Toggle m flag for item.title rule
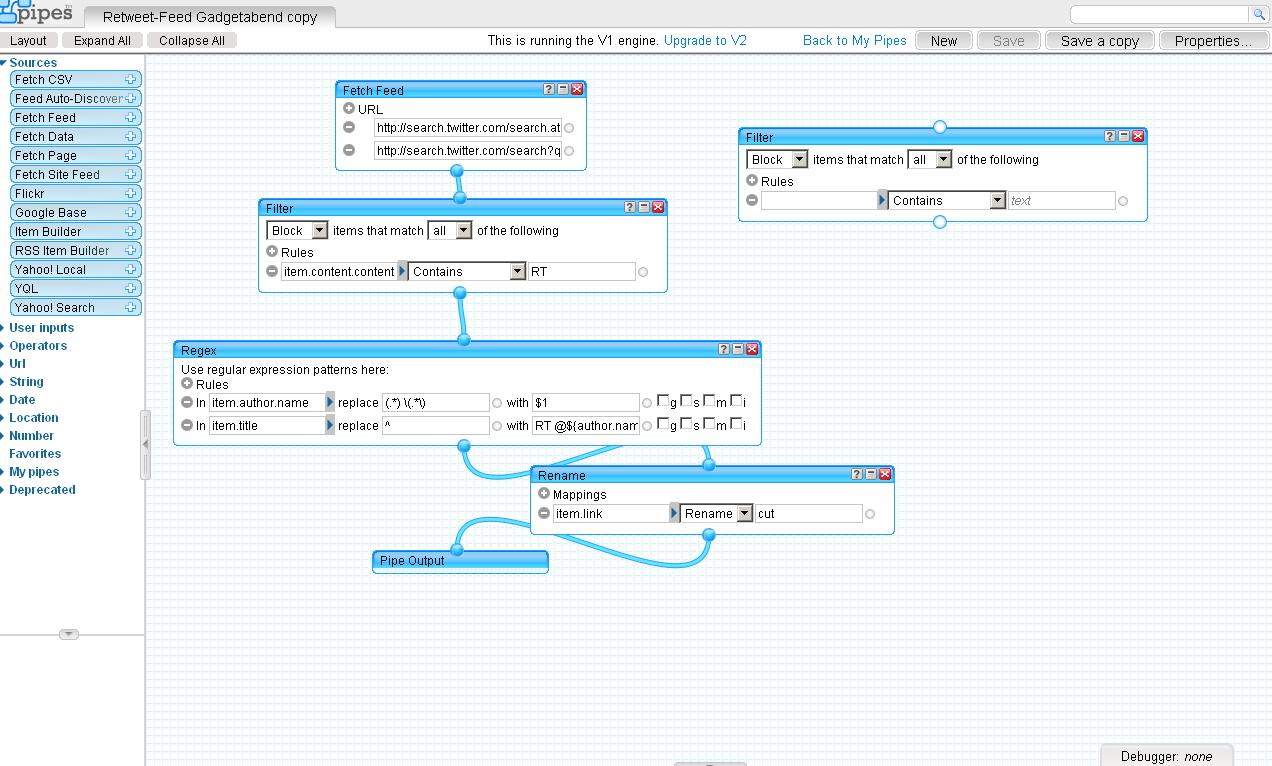 click(x=709, y=424)
